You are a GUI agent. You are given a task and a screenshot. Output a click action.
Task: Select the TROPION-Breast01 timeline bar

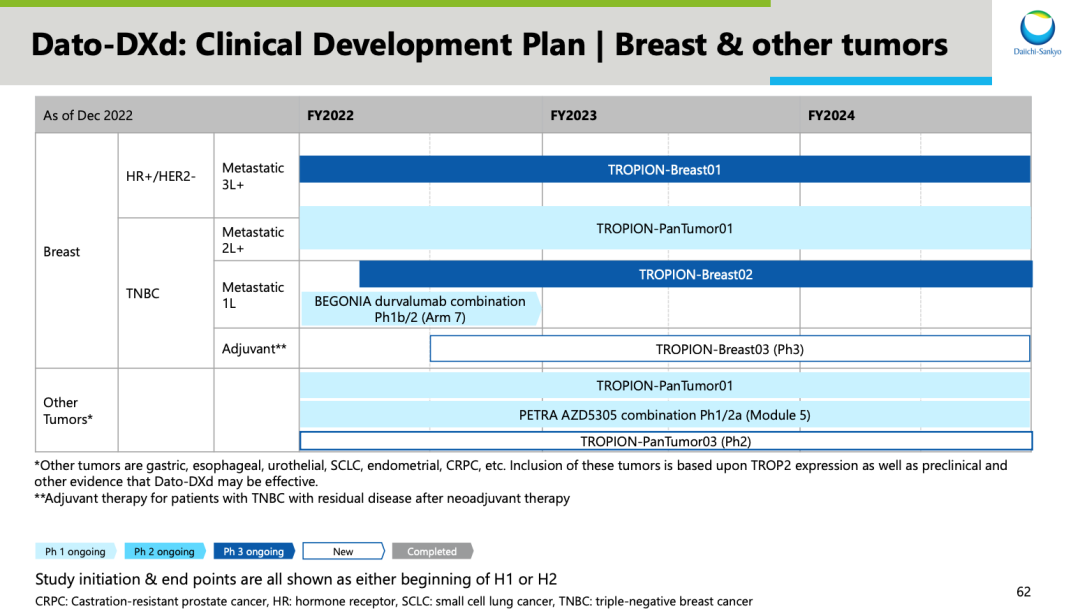pyautogui.click(x=665, y=169)
